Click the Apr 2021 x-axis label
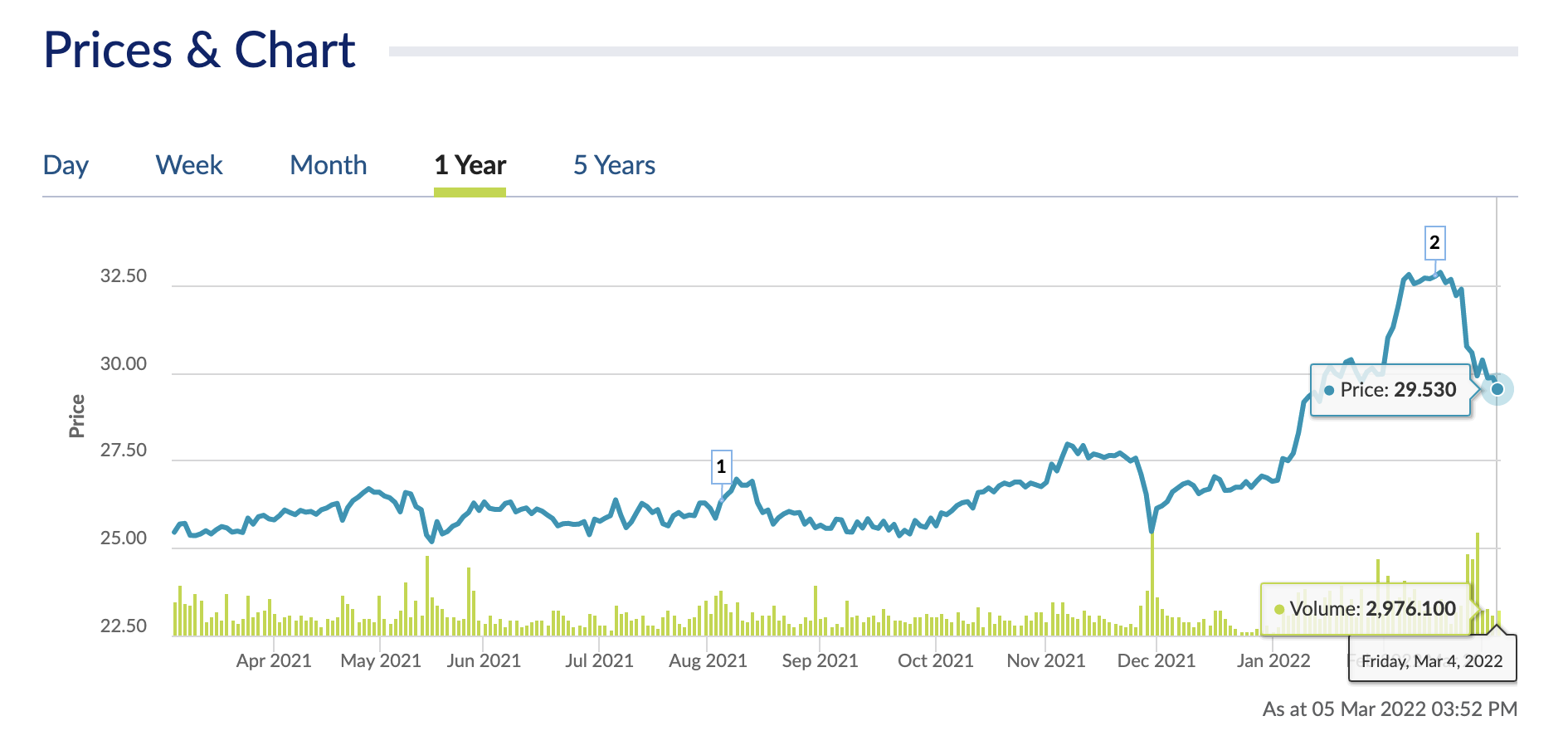This screenshot has width=1568, height=755. coord(274,660)
